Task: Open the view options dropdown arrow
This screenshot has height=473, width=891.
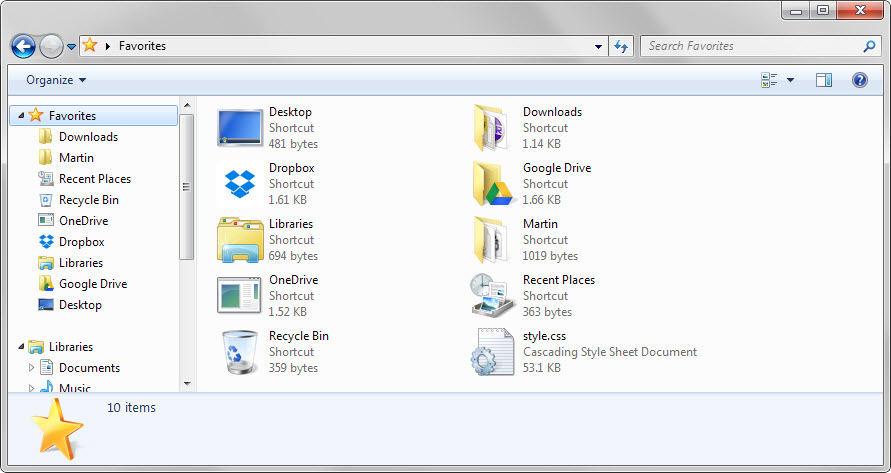Action: click(790, 80)
